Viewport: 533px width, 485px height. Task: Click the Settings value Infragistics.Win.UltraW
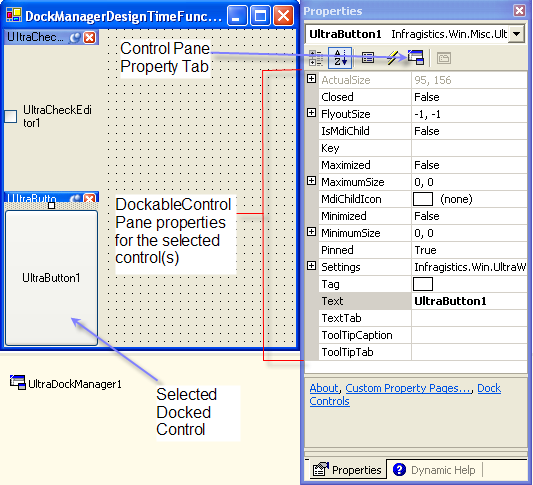(x=470, y=267)
